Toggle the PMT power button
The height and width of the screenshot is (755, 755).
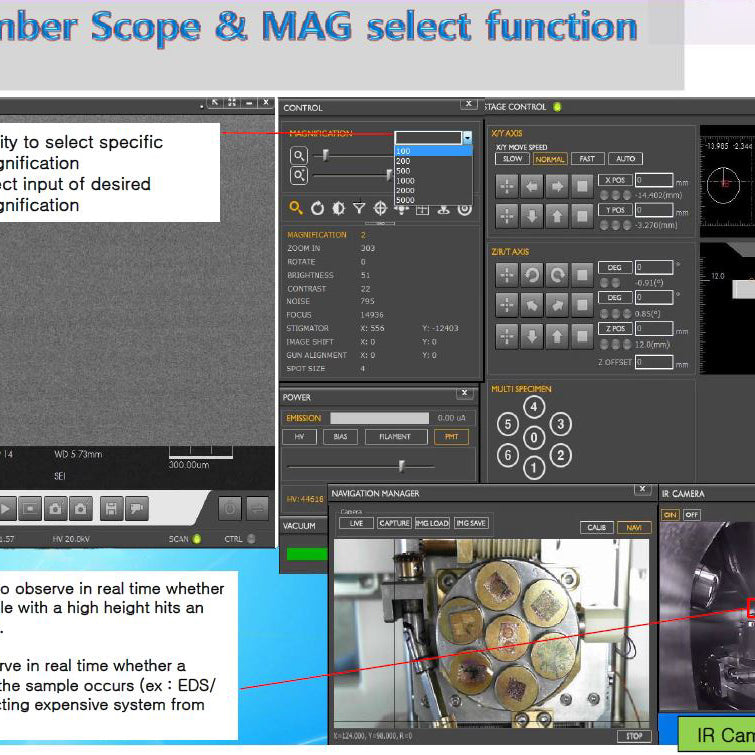(451, 437)
